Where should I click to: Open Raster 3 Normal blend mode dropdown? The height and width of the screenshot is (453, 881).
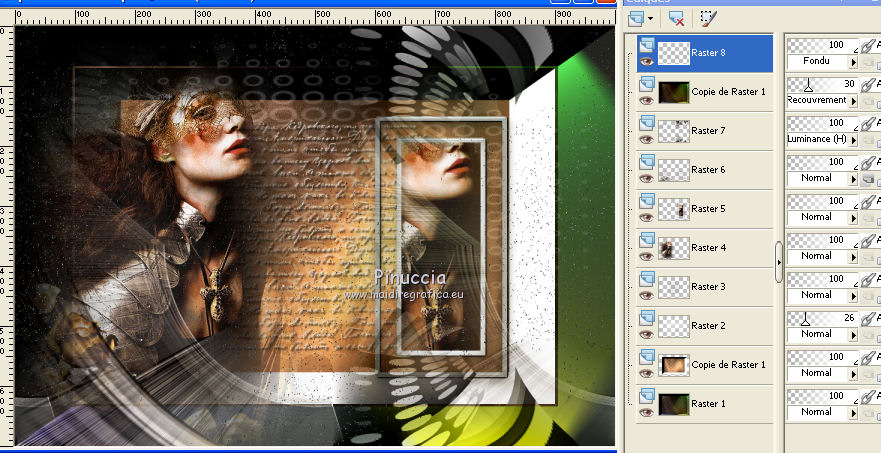tap(853, 296)
